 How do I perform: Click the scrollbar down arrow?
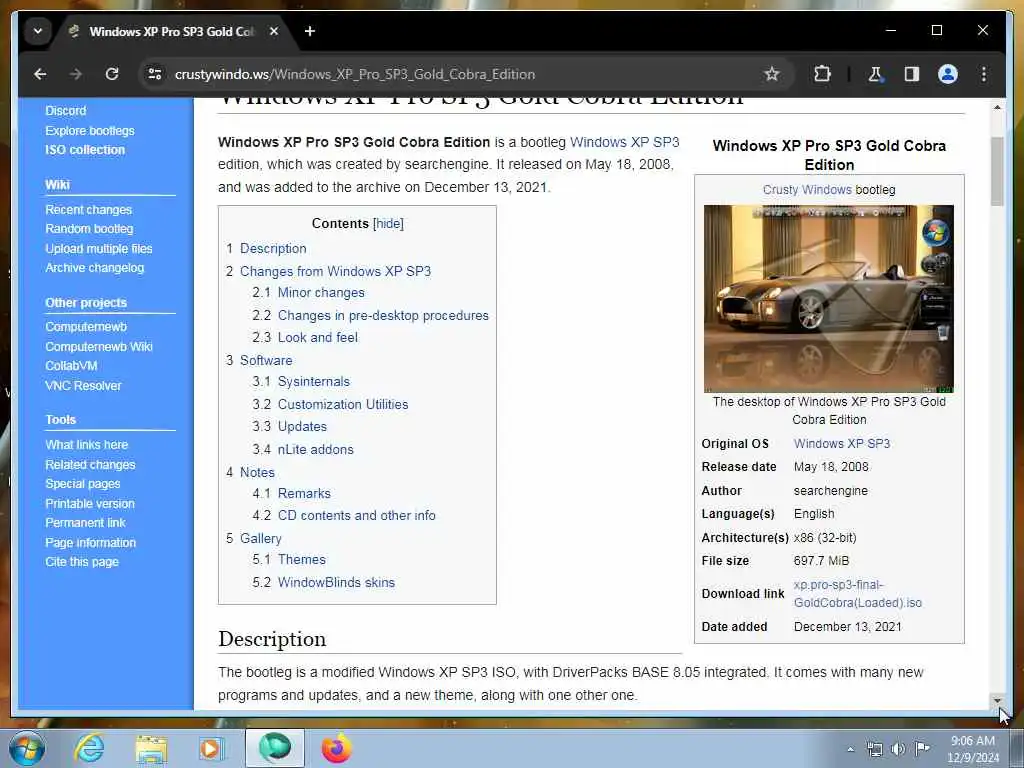(997, 701)
